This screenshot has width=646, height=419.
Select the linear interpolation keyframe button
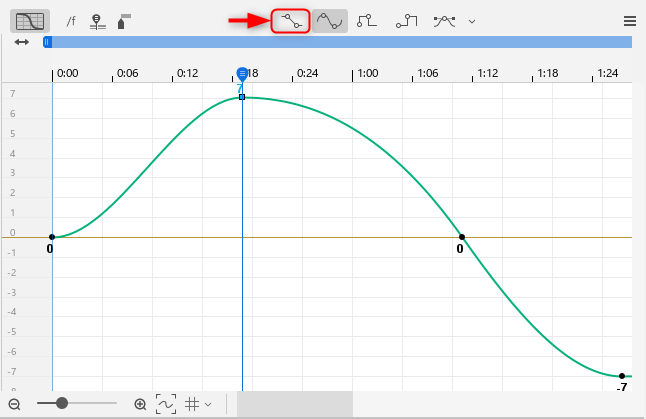(x=291, y=20)
